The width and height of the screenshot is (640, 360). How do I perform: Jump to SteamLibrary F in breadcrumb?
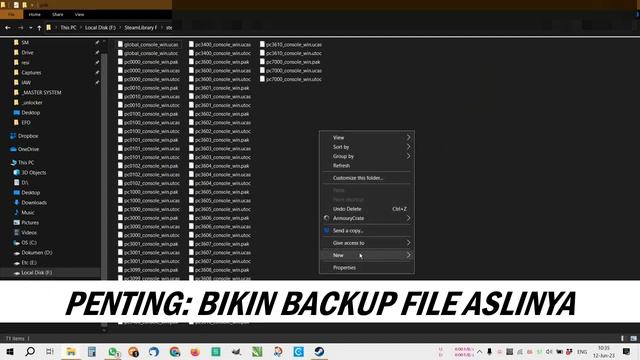(x=141, y=28)
